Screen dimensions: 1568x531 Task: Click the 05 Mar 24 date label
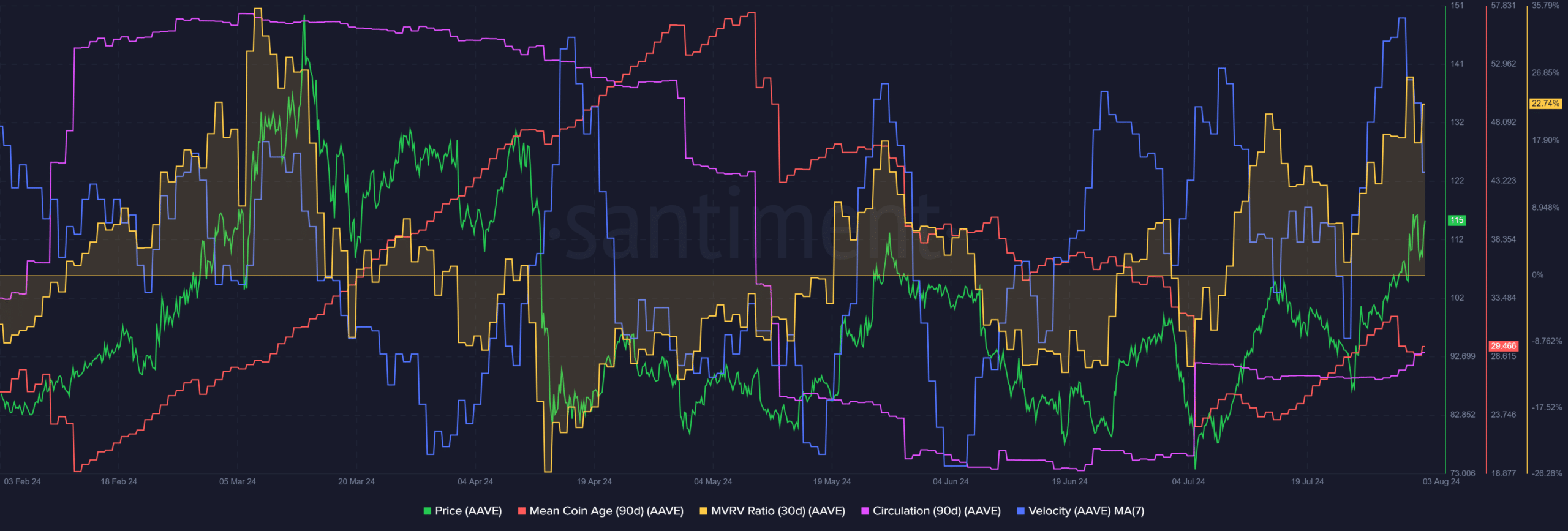(x=238, y=481)
